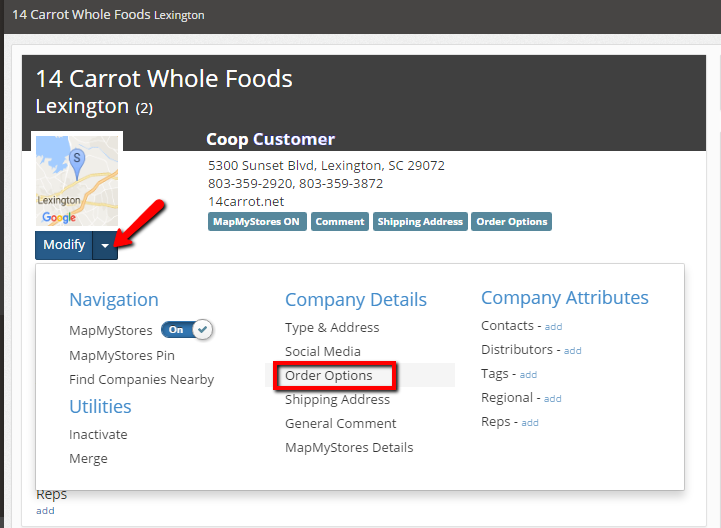Inactivate this company under Utilities
This screenshot has width=721, height=528.
pyautogui.click(x=98, y=435)
